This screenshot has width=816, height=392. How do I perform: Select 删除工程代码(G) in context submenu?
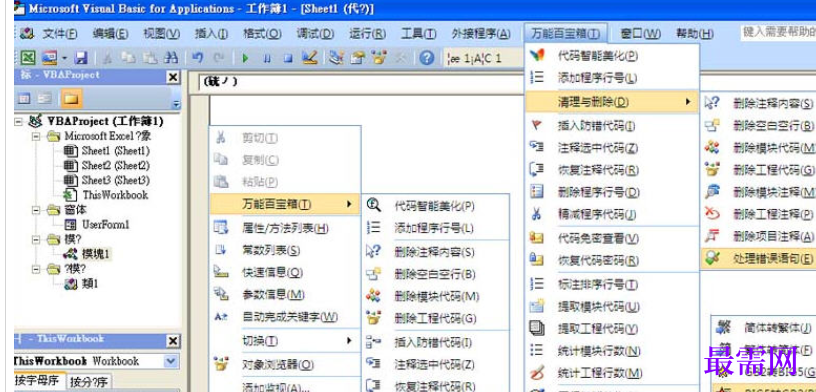click(x=436, y=318)
